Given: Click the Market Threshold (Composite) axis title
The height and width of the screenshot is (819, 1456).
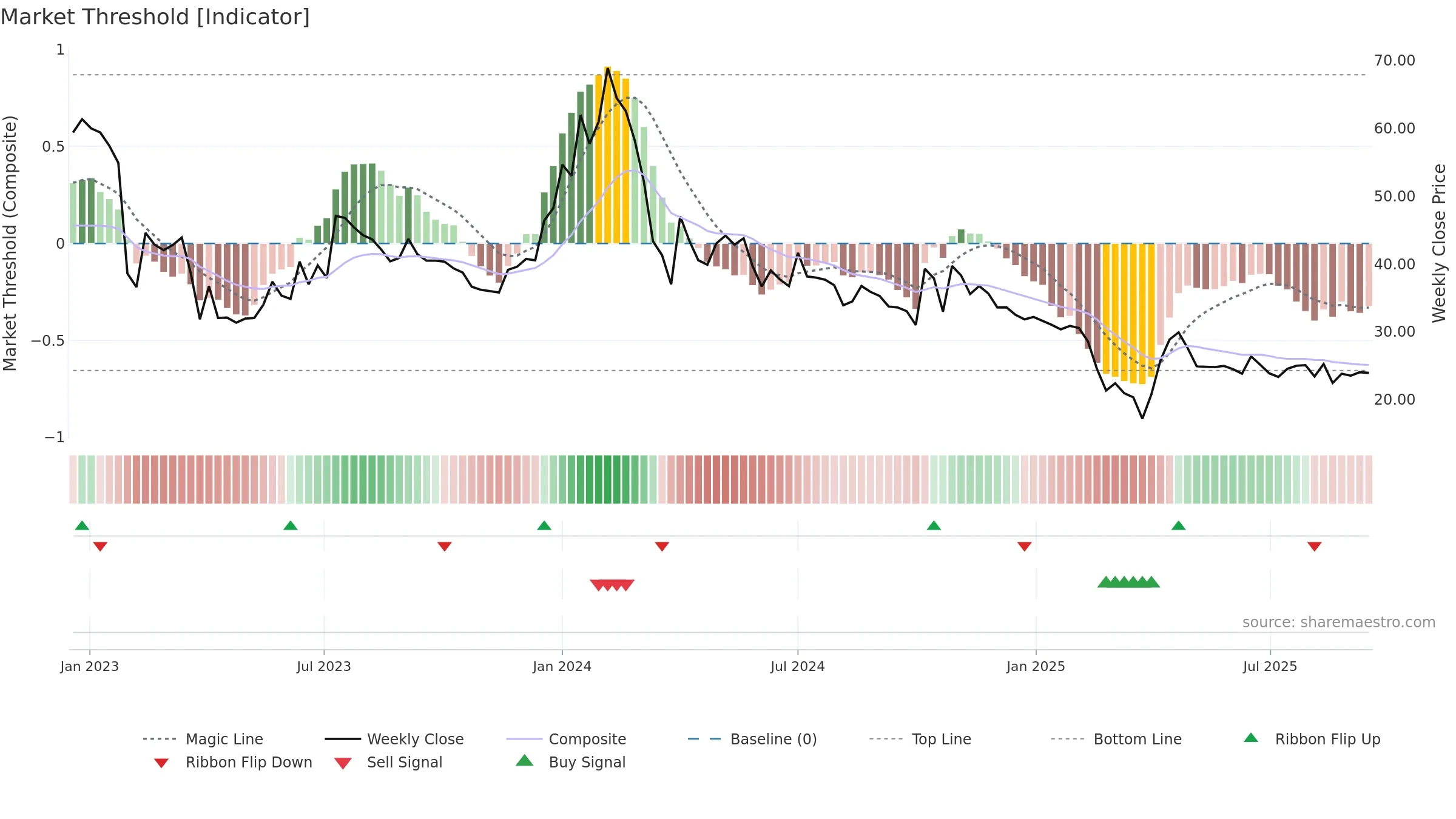Looking at the screenshot, I should pos(10,243).
